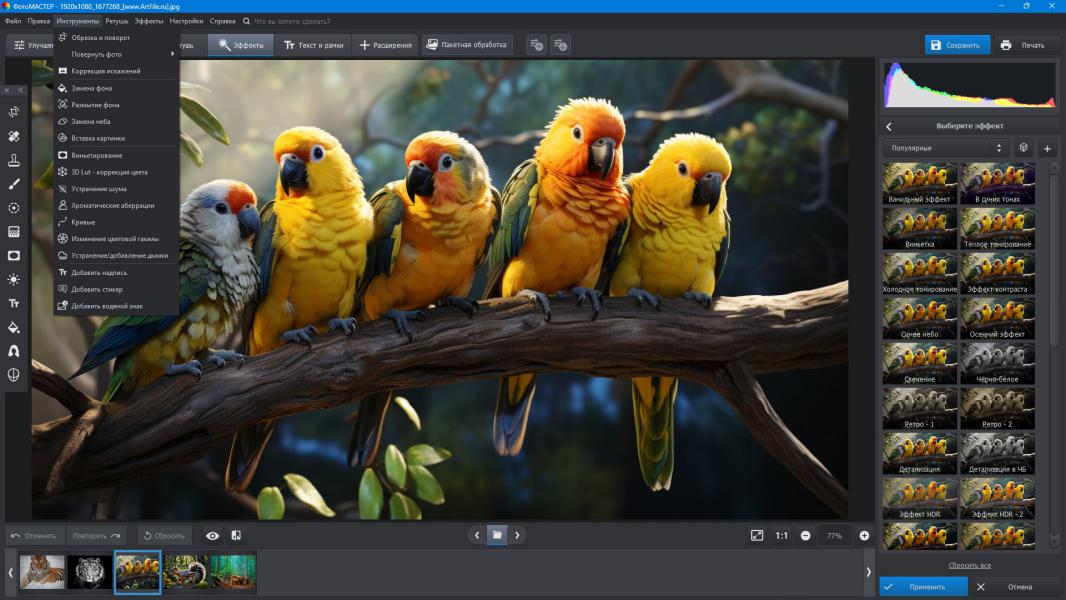Click Отменить undo button
The height and width of the screenshot is (600, 1066).
click(x=35, y=535)
